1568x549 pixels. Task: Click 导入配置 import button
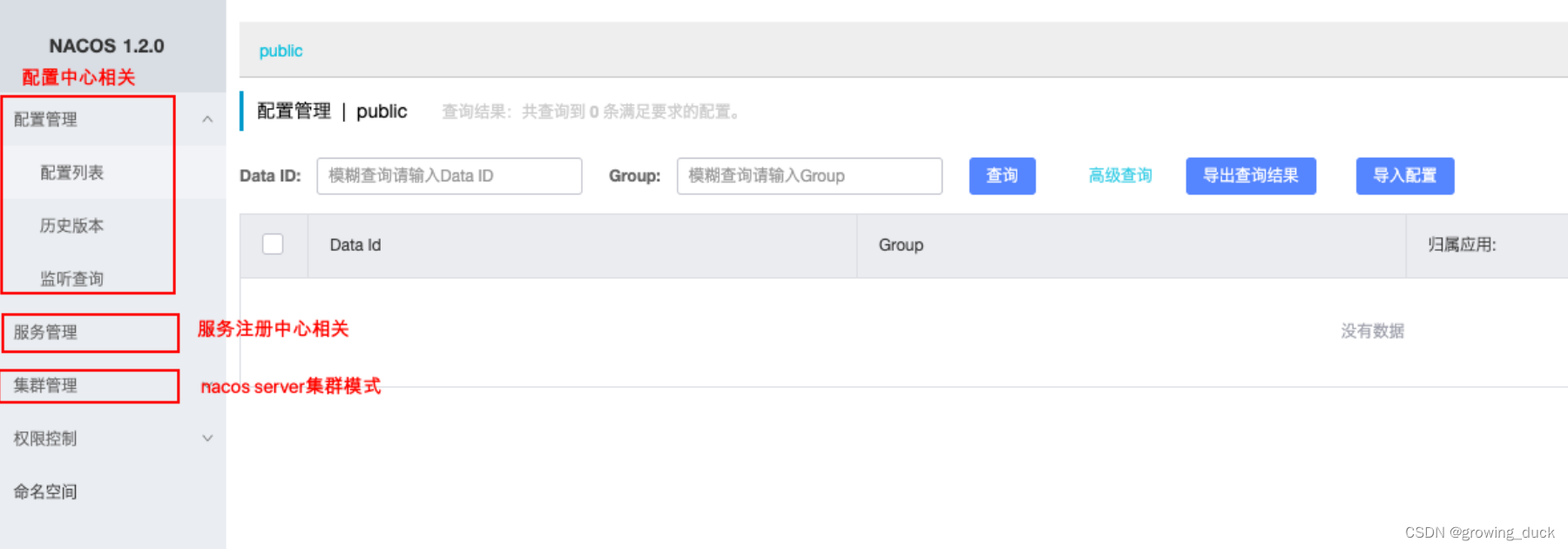point(1405,176)
